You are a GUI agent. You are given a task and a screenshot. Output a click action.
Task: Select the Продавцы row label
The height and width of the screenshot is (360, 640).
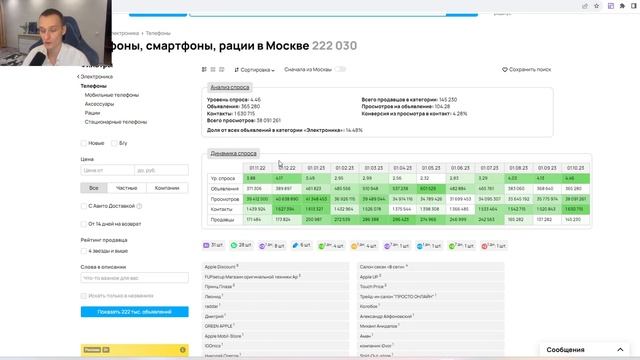(222, 220)
